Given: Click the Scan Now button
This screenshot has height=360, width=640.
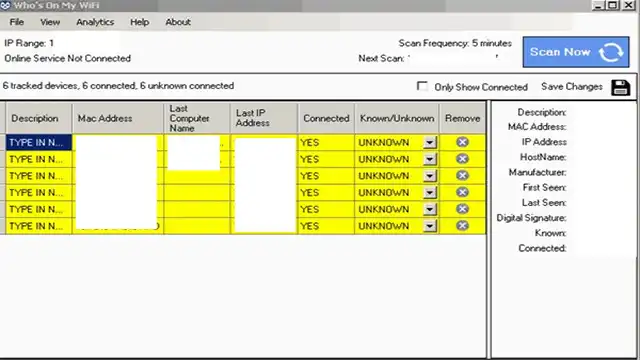Looking at the screenshot, I should pos(576,52).
